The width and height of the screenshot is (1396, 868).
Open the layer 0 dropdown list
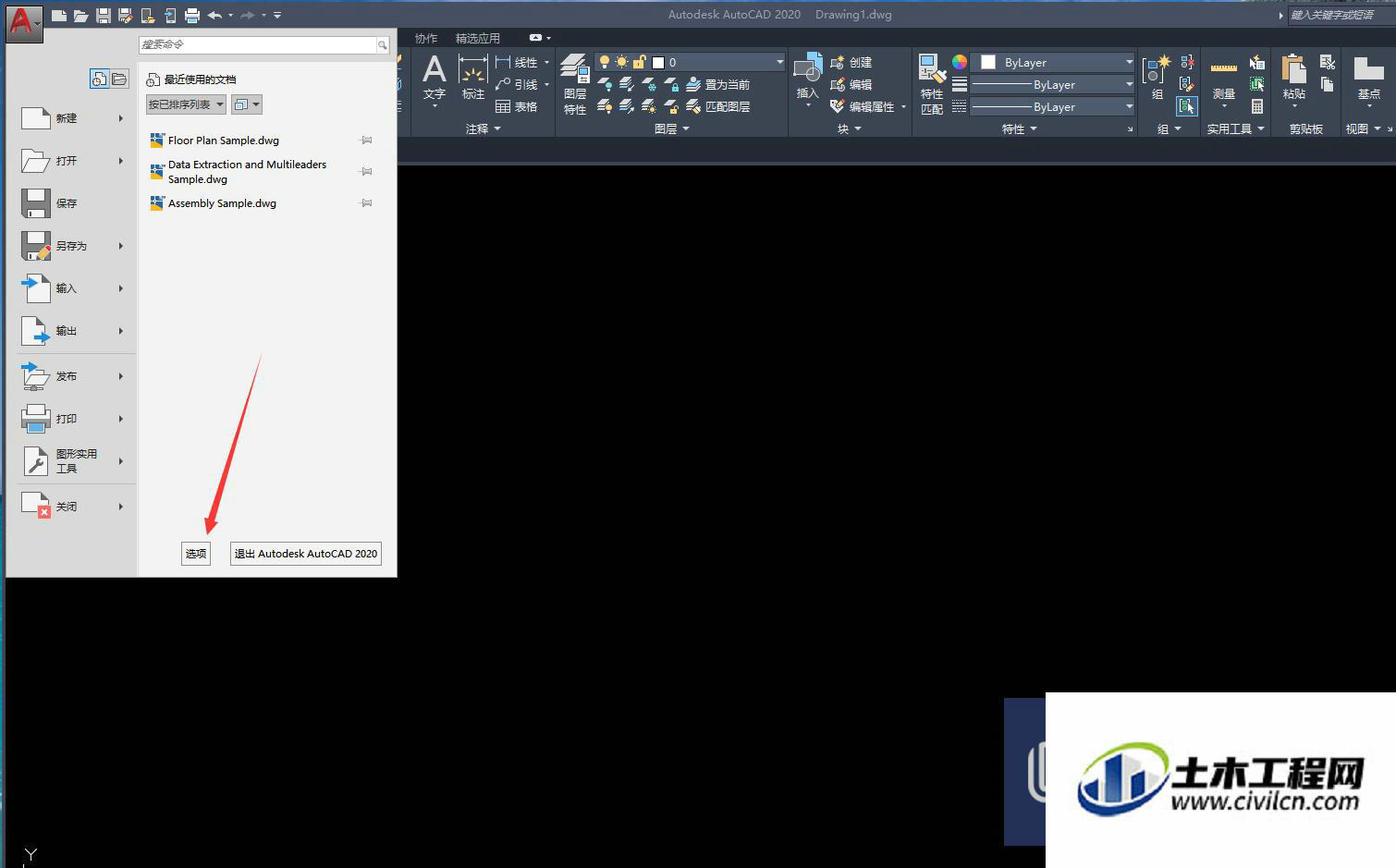point(780,62)
